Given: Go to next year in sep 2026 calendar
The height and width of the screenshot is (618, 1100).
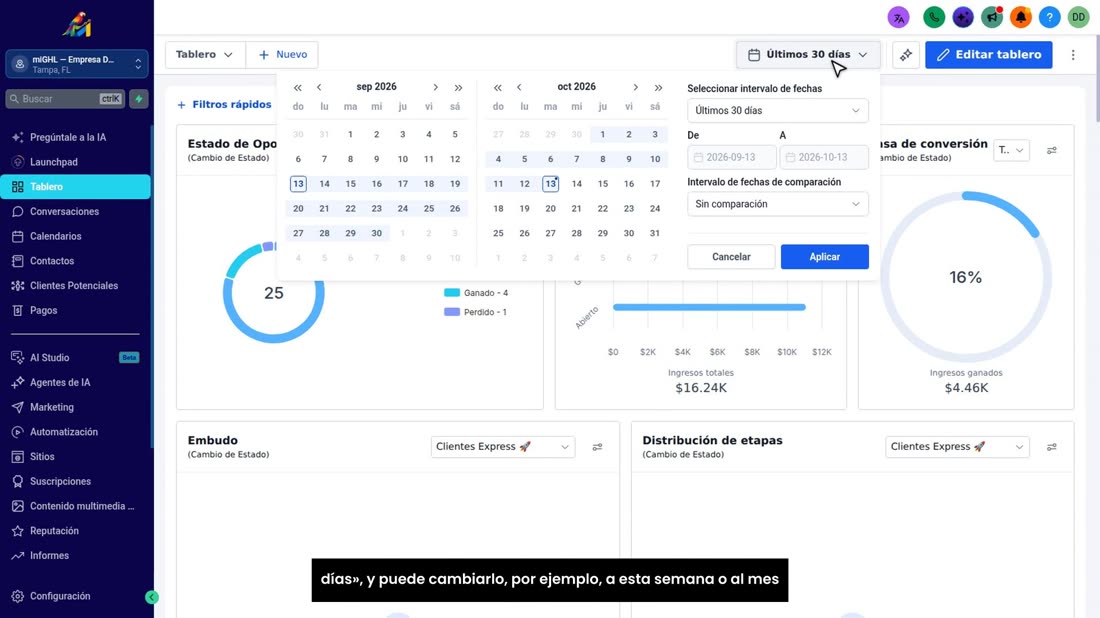Looking at the screenshot, I should [458, 88].
